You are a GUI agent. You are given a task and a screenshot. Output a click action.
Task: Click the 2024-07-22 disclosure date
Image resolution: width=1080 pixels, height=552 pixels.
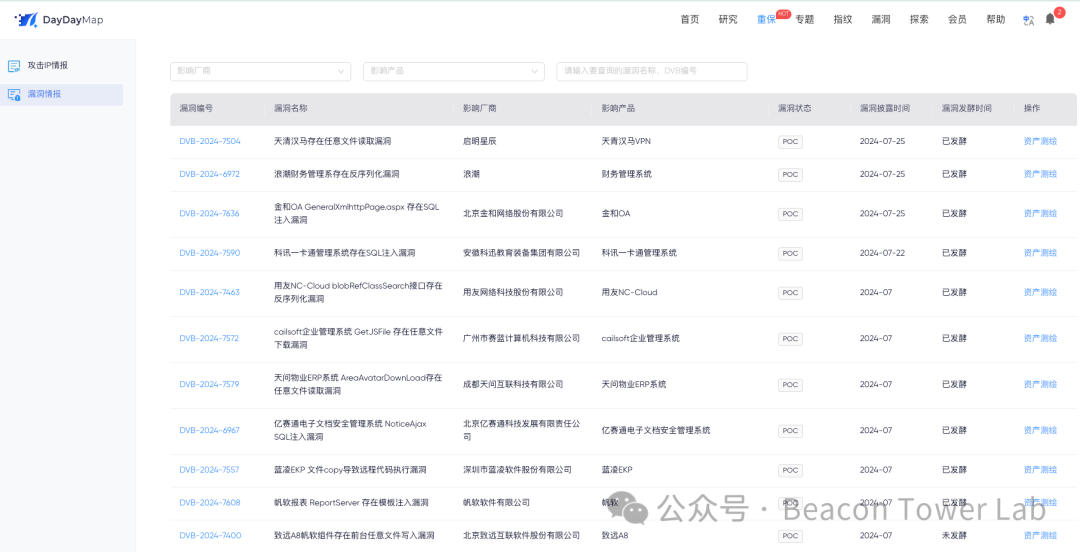pos(882,253)
